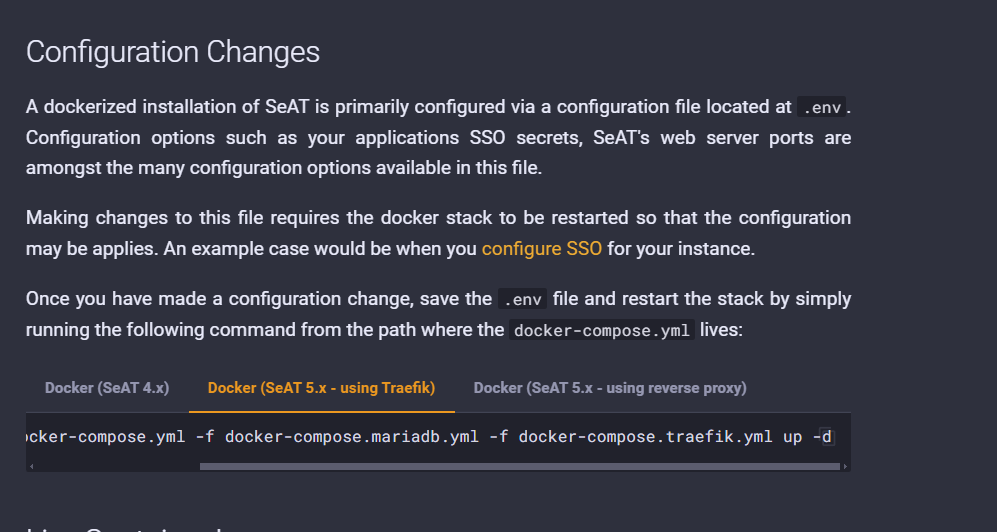Select the Docker (SeAT 5.x - using Traefik) tab
The image size is (997, 532).
point(321,388)
